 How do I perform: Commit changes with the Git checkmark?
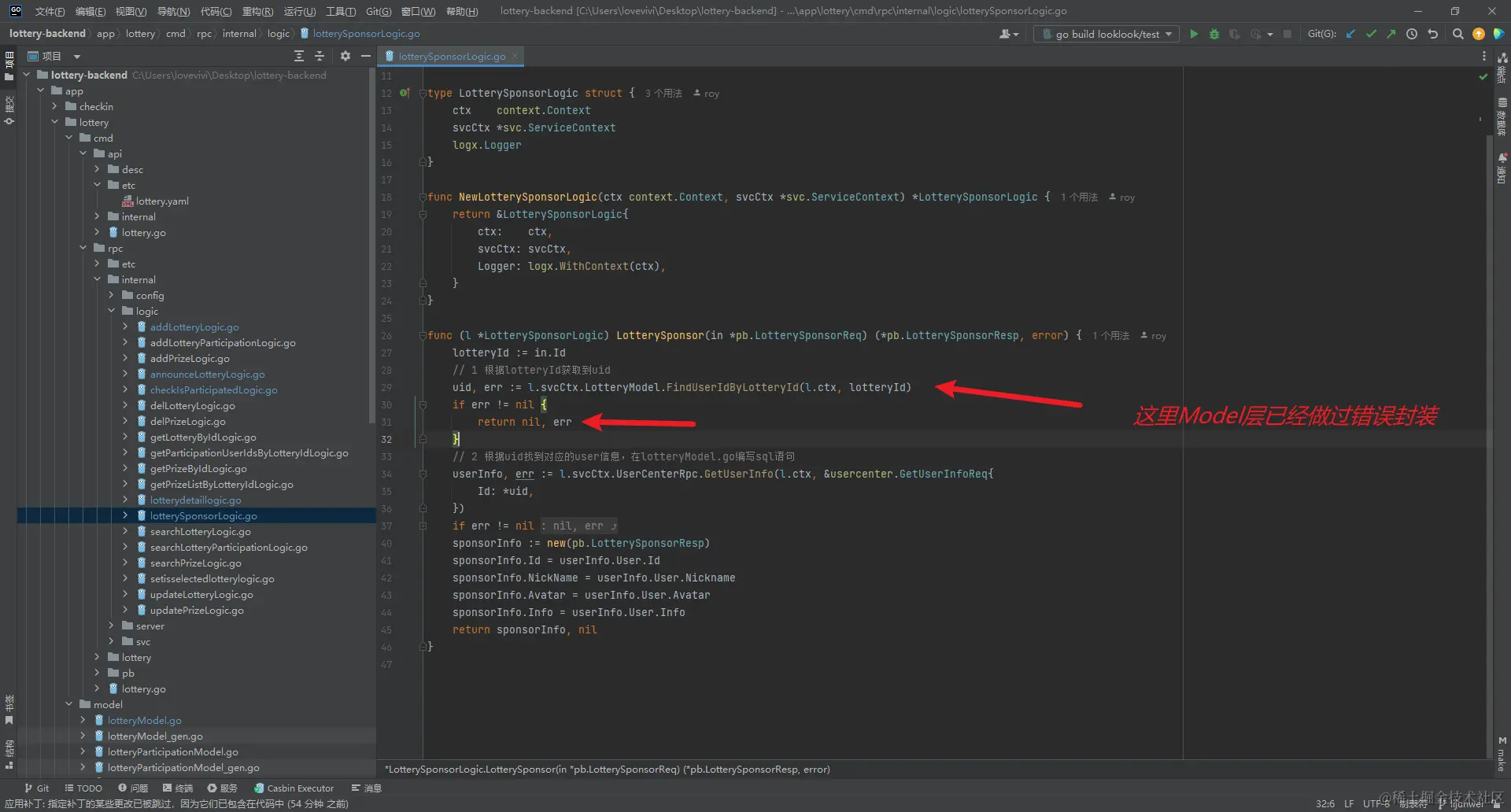[x=1371, y=34]
